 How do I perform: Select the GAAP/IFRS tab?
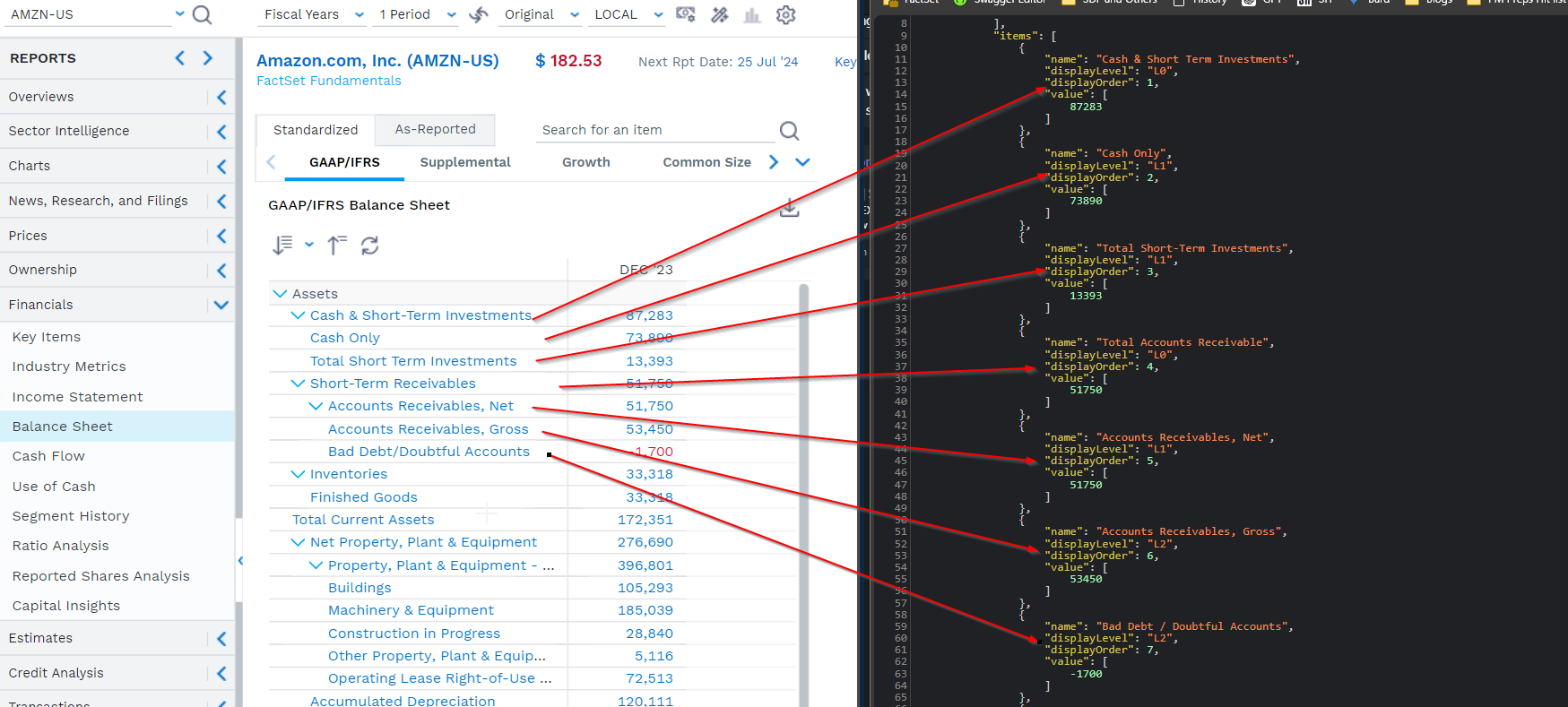344,162
